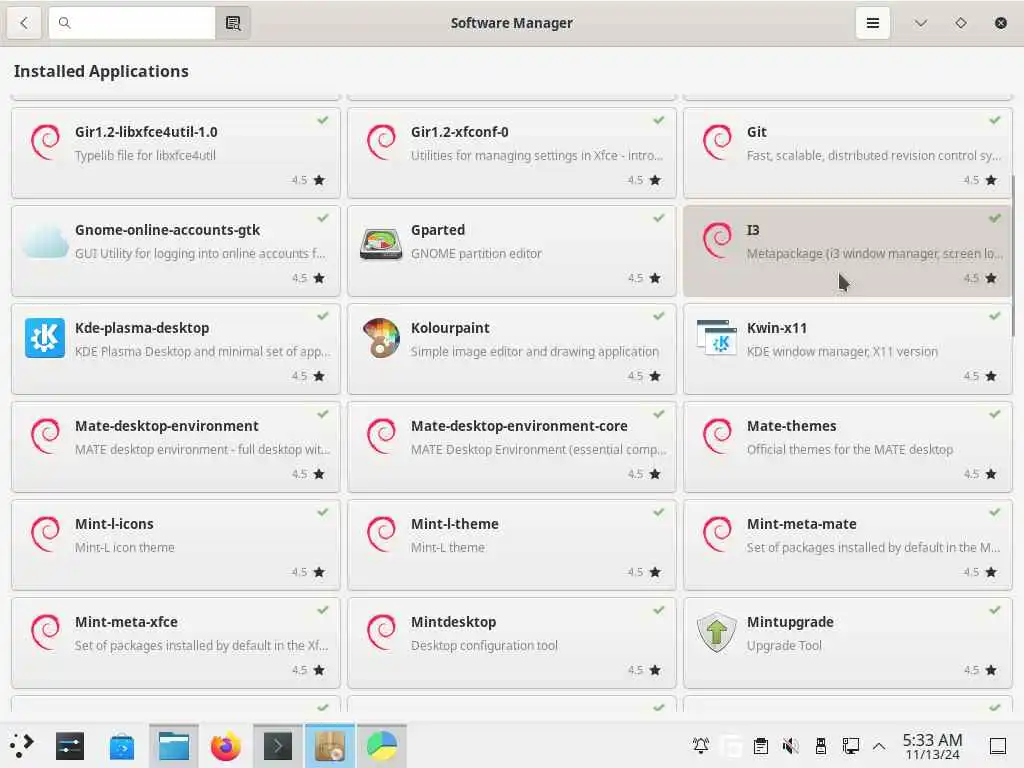
Task: Click the search input field
Action: click(x=132, y=23)
